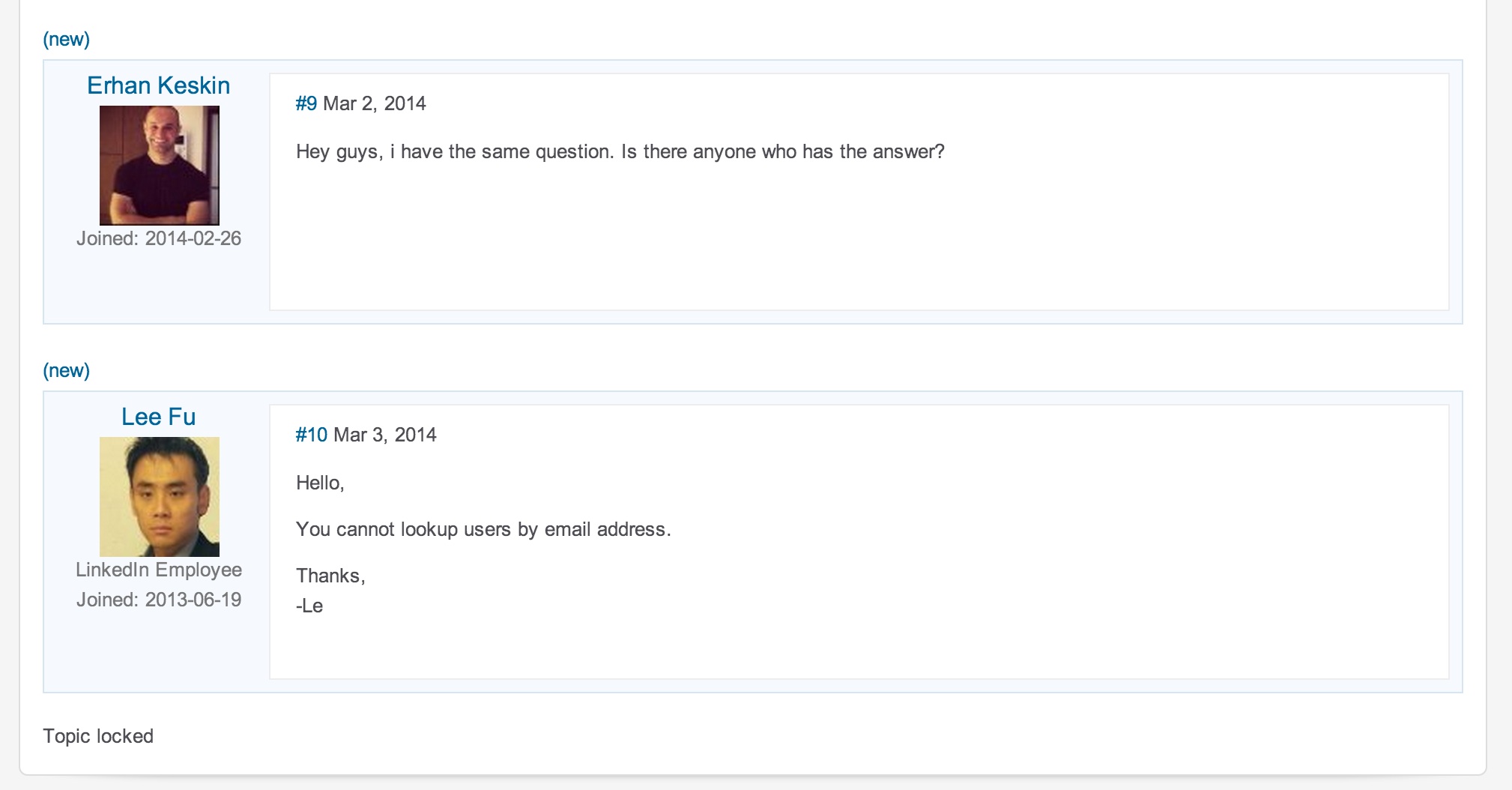Open the (new) link above Lee Fu's post
This screenshot has width=1512, height=790.
[x=66, y=370]
